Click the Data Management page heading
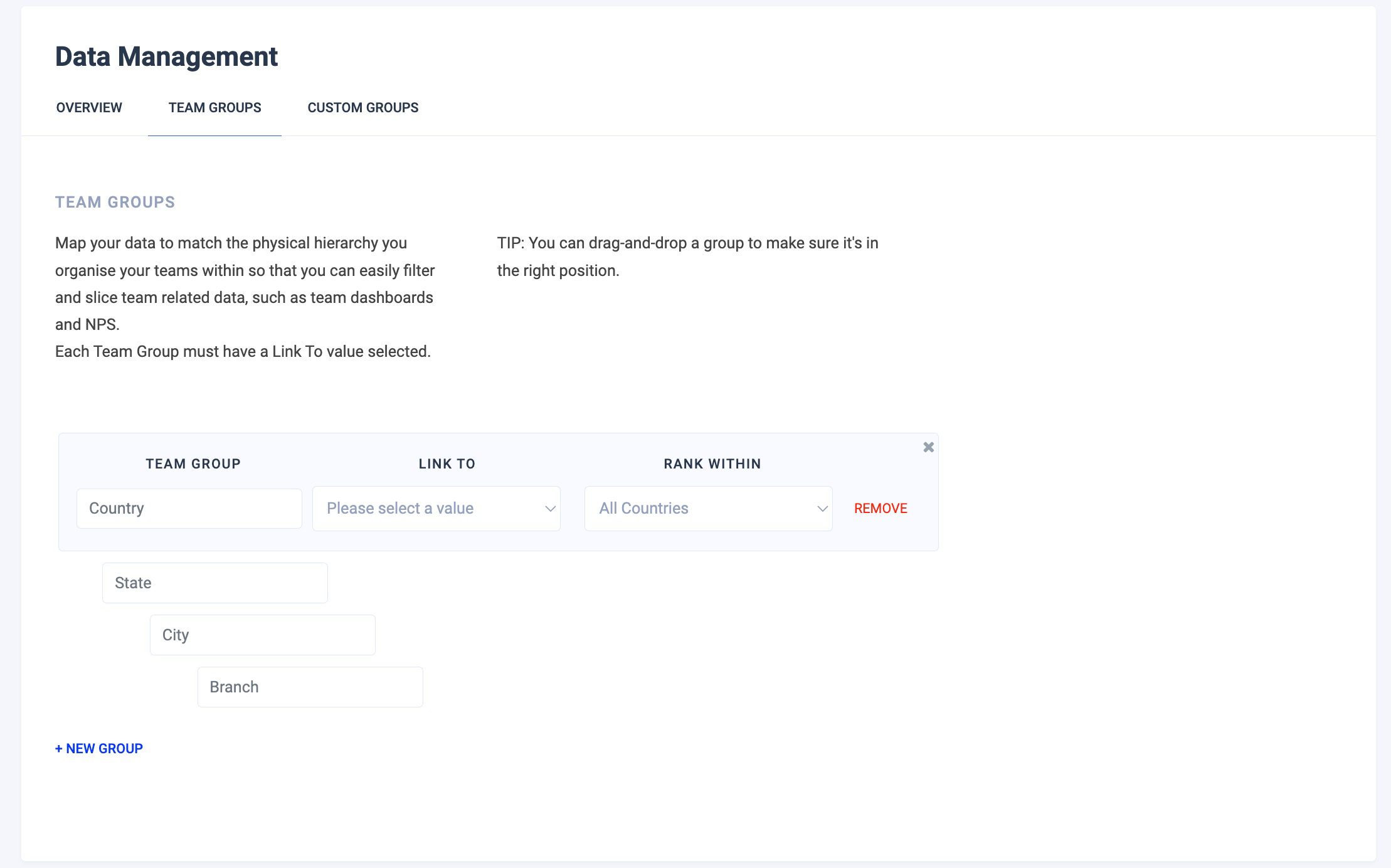This screenshot has width=1391, height=868. point(166,56)
